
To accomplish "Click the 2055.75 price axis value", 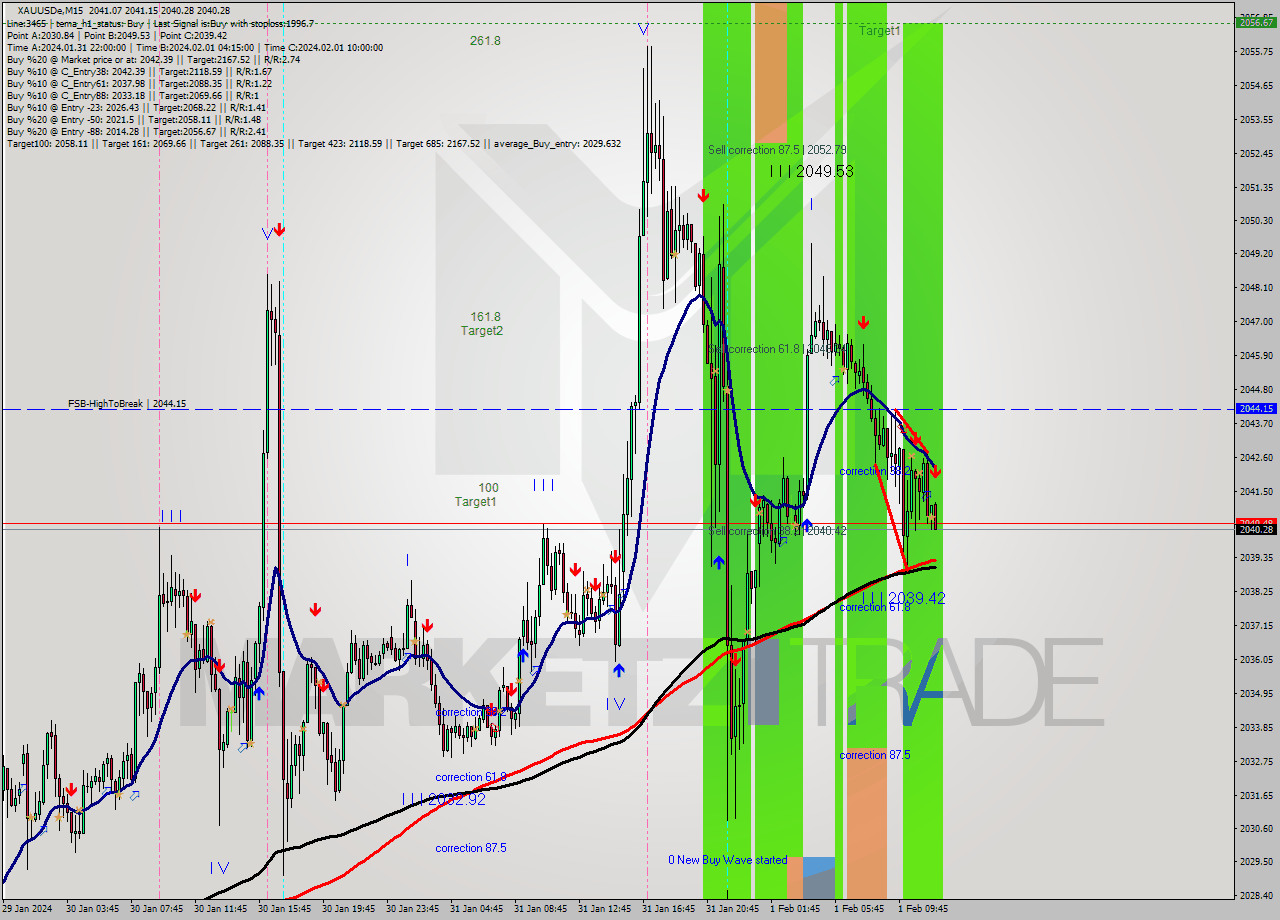I will [x=1256, y=51].
